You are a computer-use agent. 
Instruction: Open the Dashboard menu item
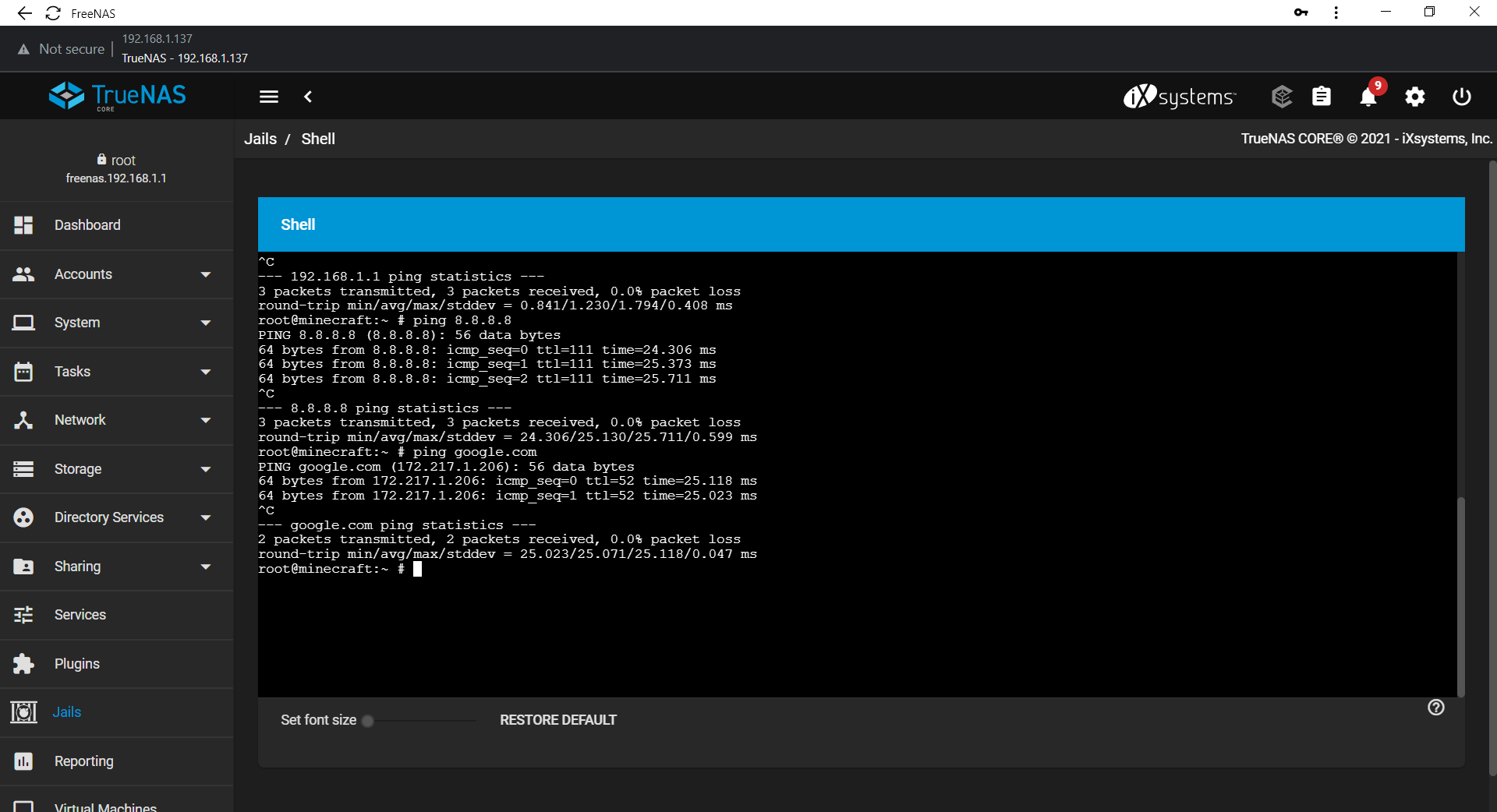(x=117, y=225)
